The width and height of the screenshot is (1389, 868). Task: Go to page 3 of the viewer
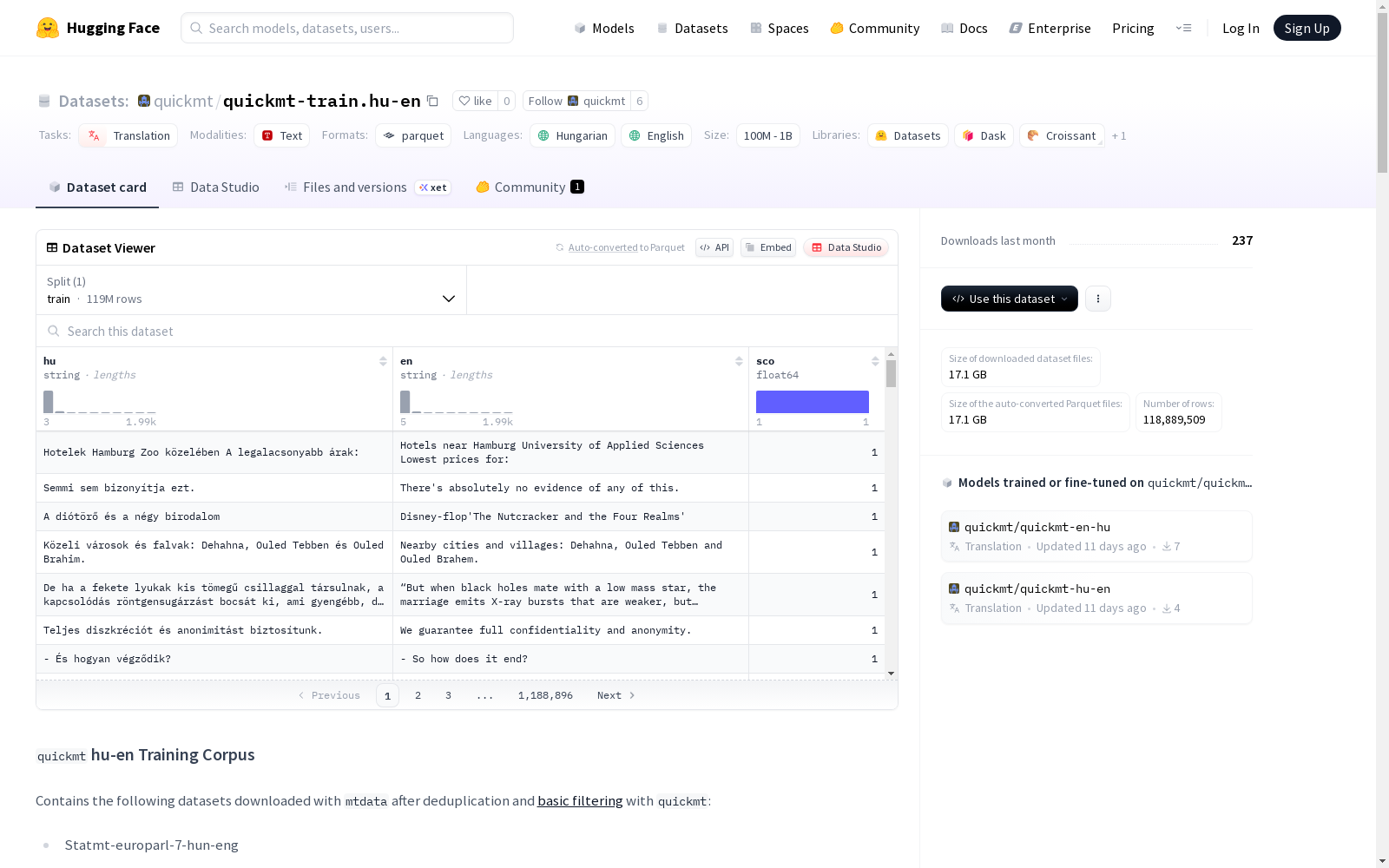click(448, 695)
